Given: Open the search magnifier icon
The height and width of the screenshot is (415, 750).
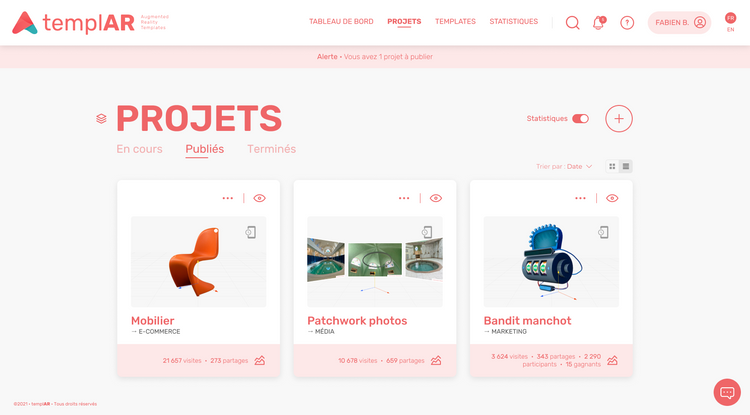Looking at the screenshot, I should click(x=573, y=22).
